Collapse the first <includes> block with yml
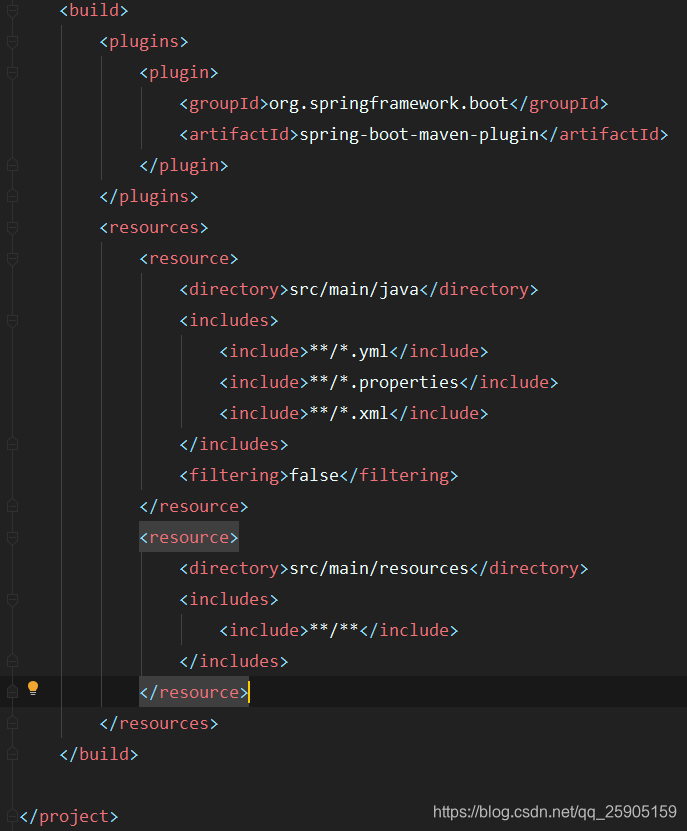Screen dimensions: 687x831 click(13, 321)
